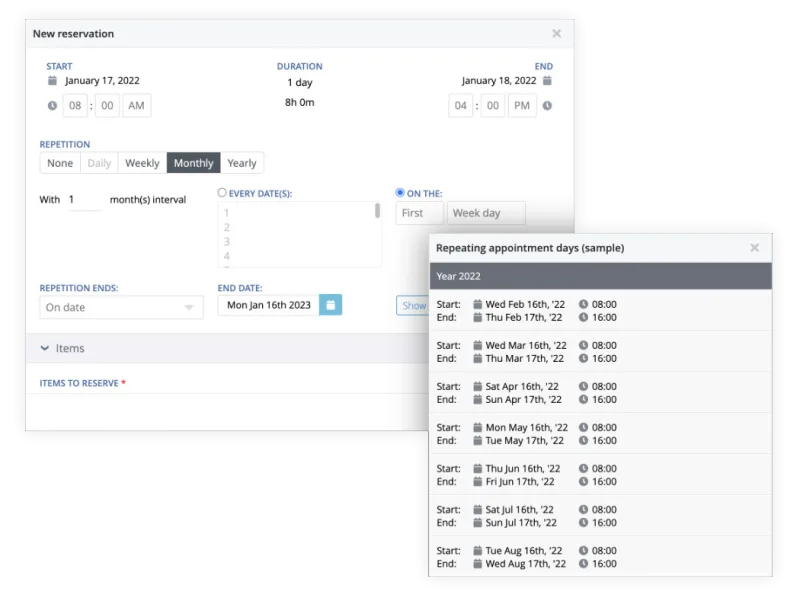Click the month interval input field
The image size is (800, 598).
(x=84, y=200)
